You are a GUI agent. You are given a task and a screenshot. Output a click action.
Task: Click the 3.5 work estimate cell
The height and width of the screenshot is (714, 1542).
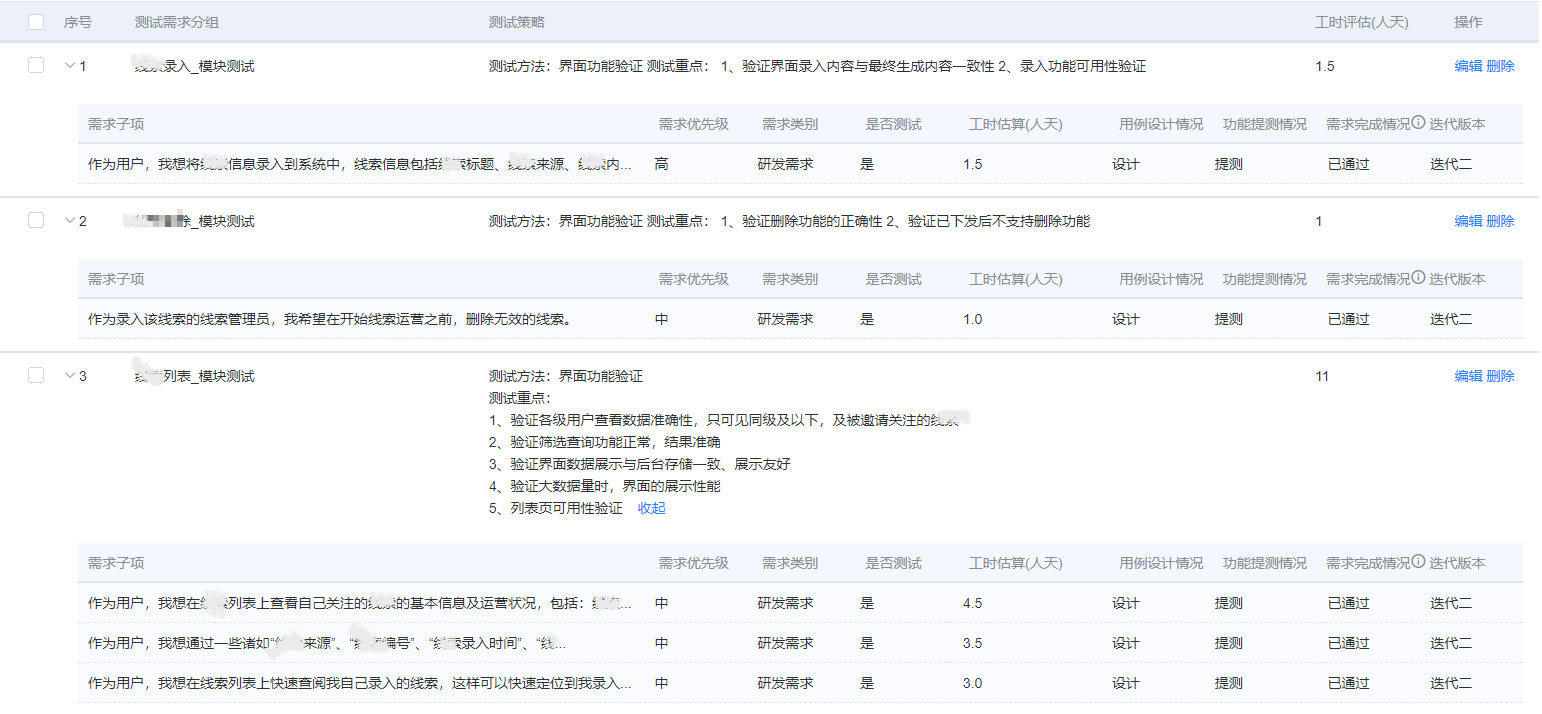972,643
